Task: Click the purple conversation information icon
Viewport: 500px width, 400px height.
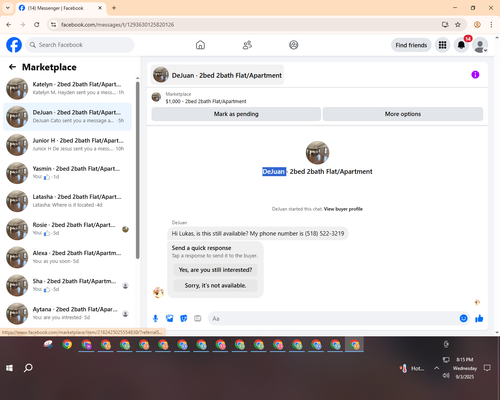Action: pyautogui.click(x=475, y=75)
